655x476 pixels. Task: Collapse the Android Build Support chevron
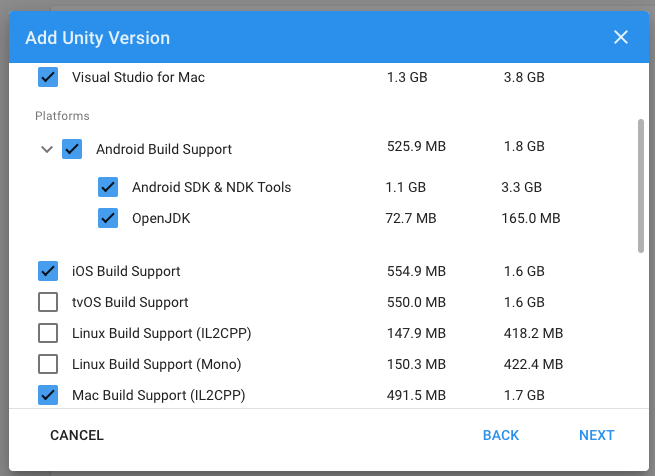click(47, 149)
